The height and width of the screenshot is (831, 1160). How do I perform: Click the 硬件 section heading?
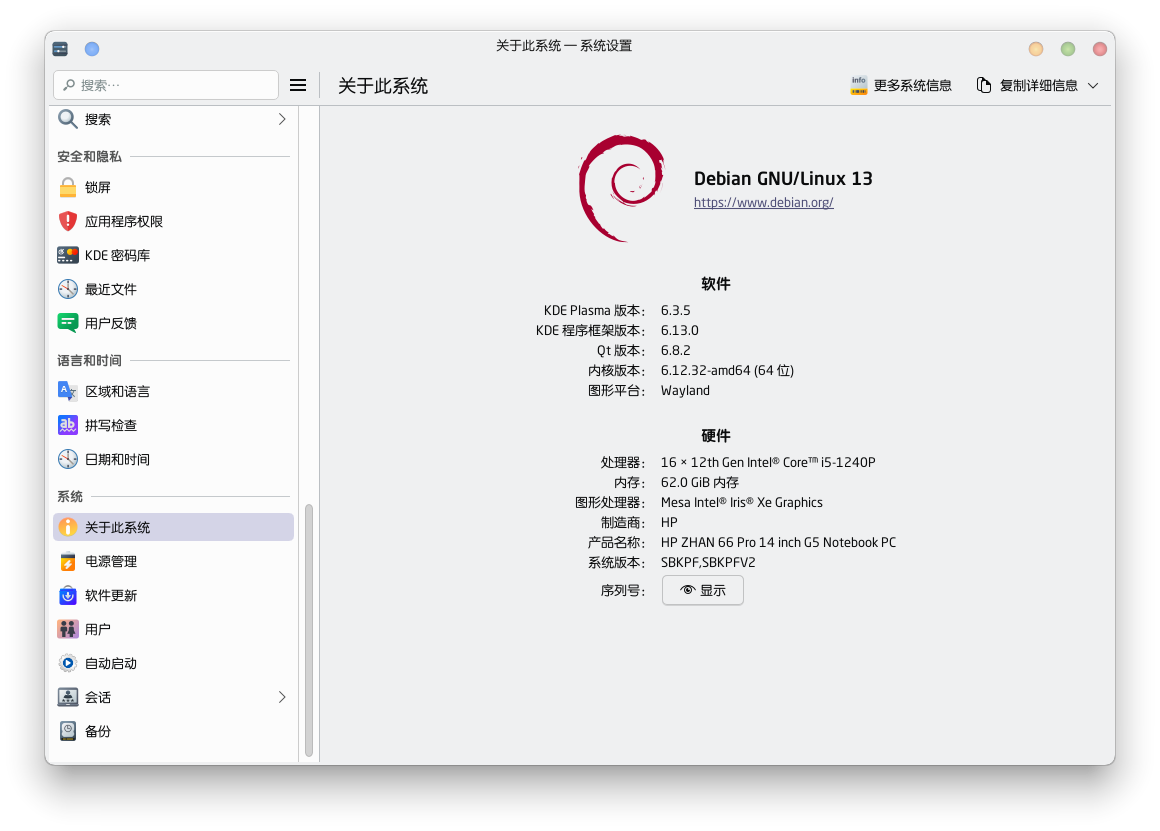tap(715, 436)
